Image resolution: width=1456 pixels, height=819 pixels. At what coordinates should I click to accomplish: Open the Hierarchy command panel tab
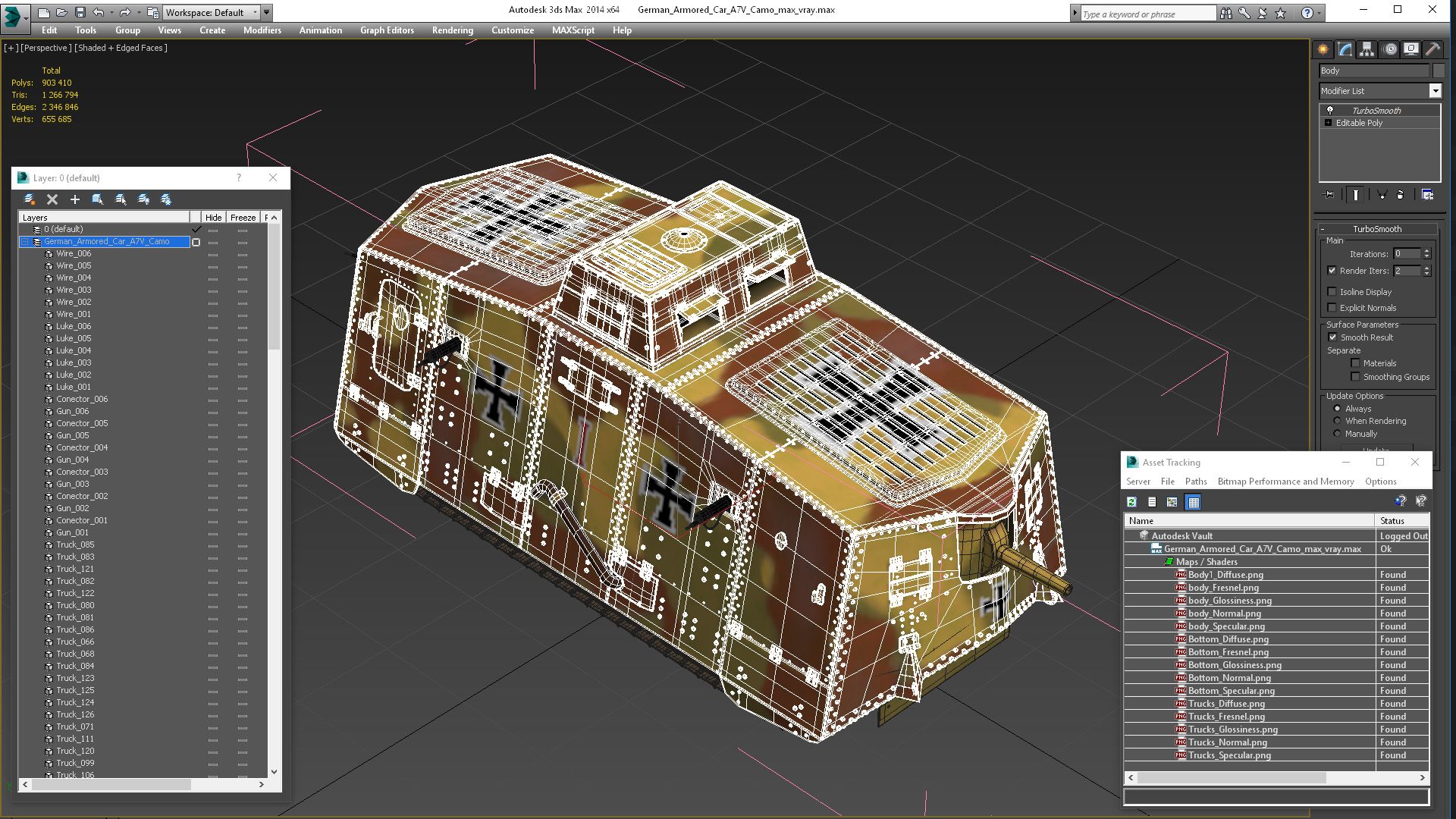1367,49
